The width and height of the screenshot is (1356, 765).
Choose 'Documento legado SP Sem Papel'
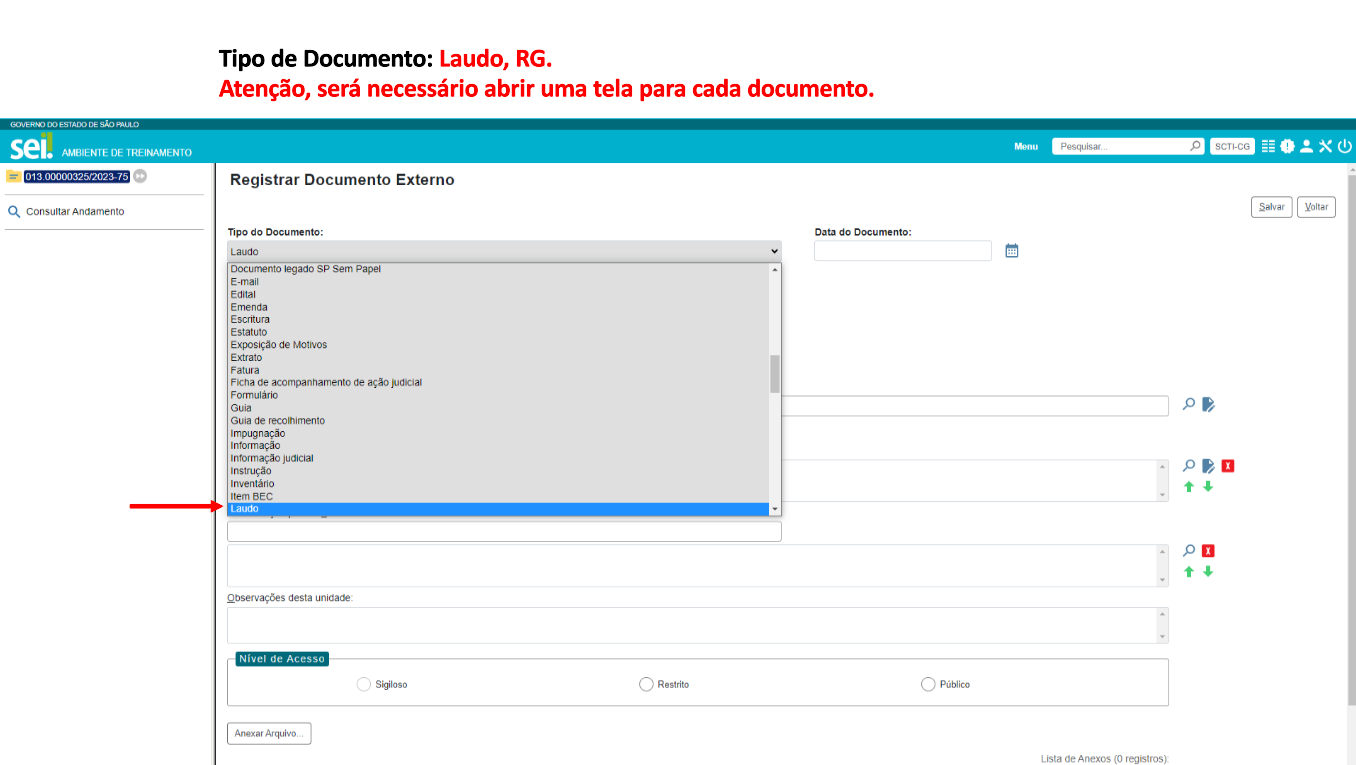(x=498, y=269)
